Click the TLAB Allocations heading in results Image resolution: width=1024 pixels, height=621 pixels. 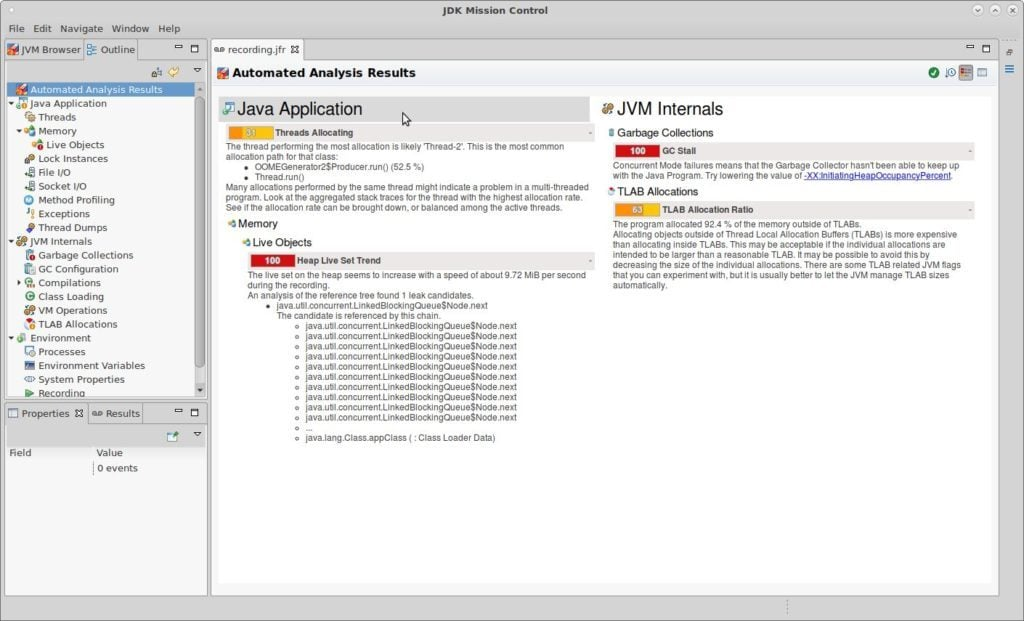(657, 191)
